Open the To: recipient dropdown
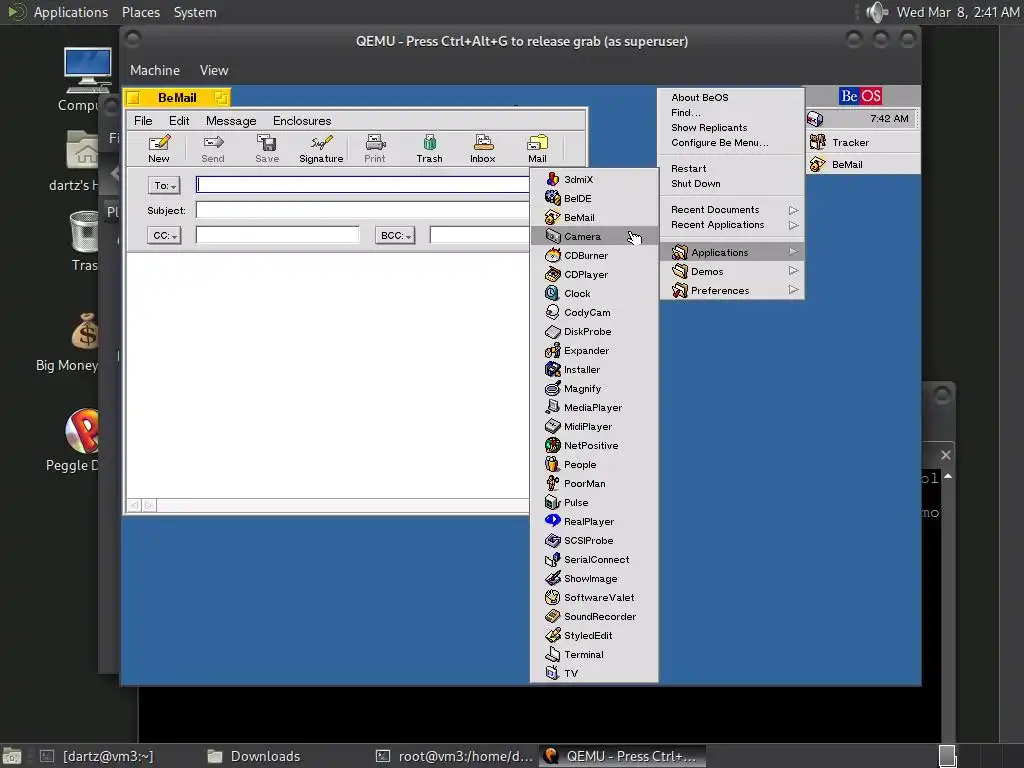This screenshot has height=768, width=1024. tap(164, 185)
